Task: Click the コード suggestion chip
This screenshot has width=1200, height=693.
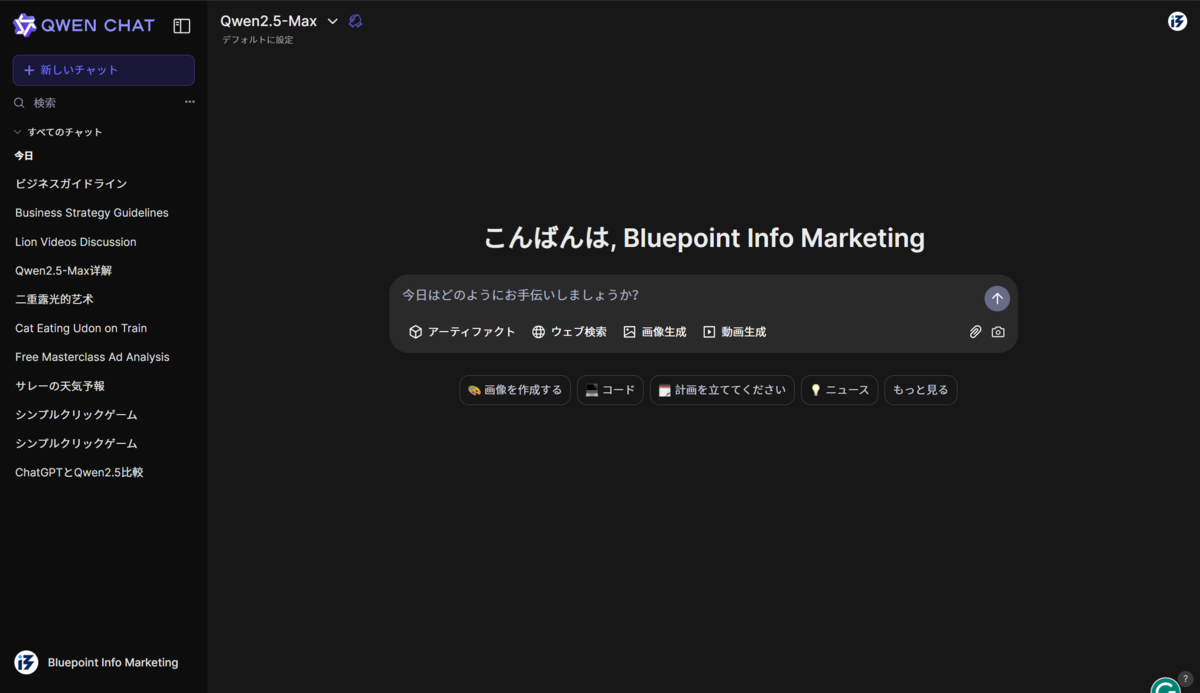Action: [610, 390]
